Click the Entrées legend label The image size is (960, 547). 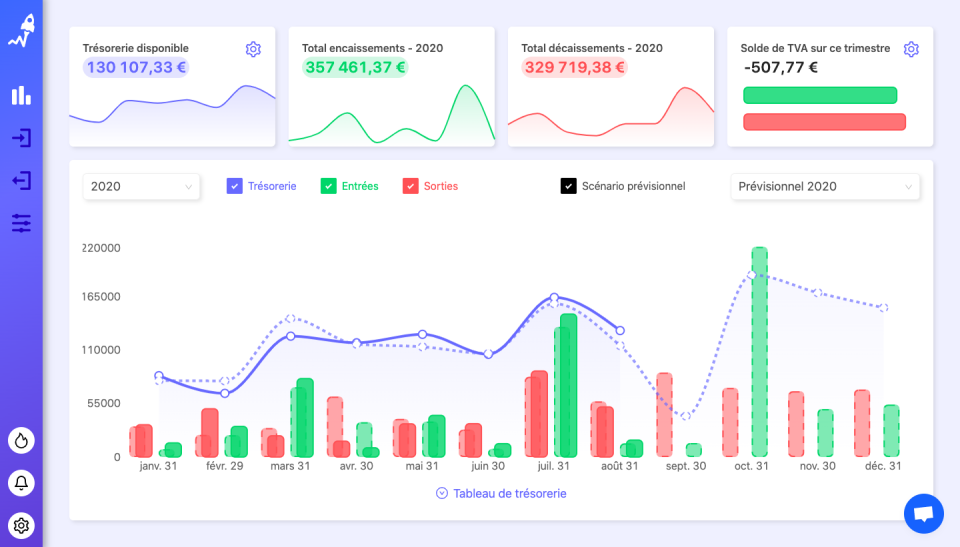click(x=360, y=186)
